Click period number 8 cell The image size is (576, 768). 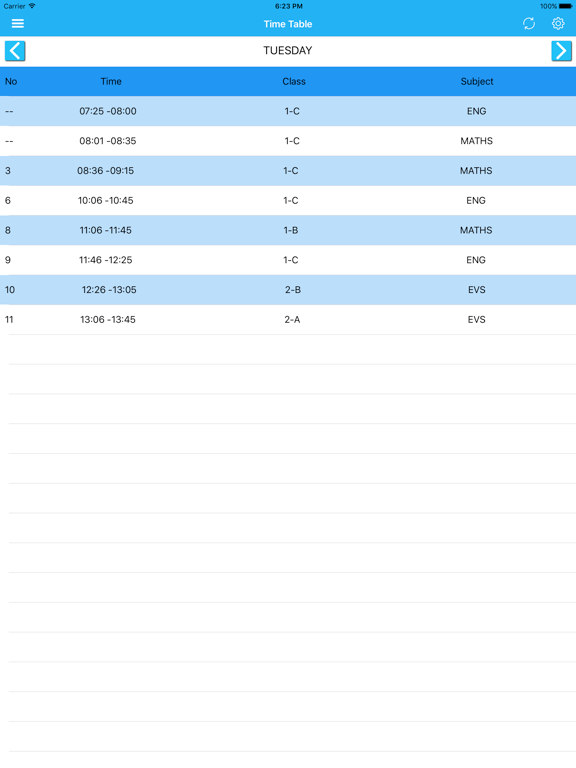click(8, 230)
